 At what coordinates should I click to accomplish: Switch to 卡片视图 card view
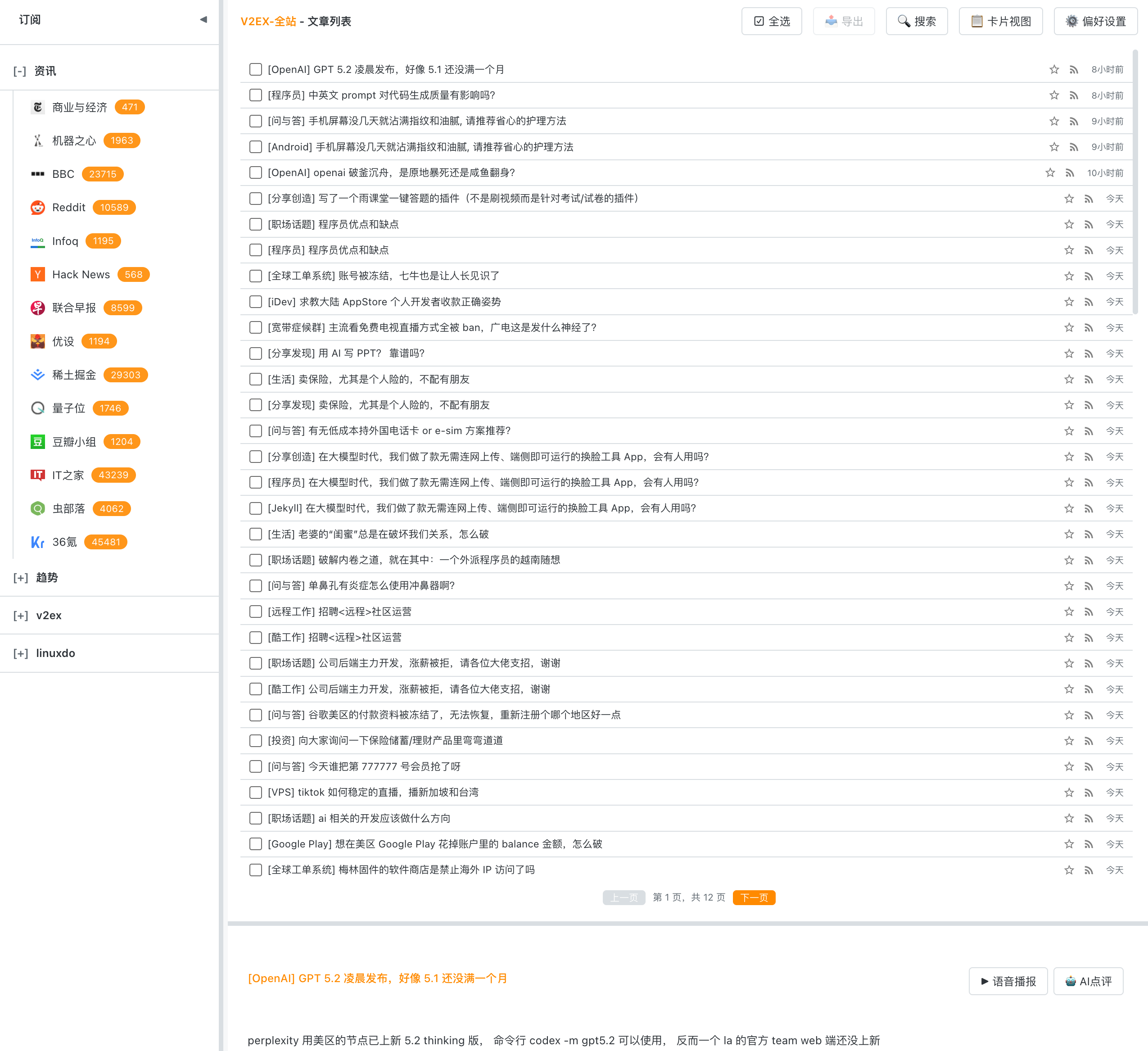[1000, 22]
